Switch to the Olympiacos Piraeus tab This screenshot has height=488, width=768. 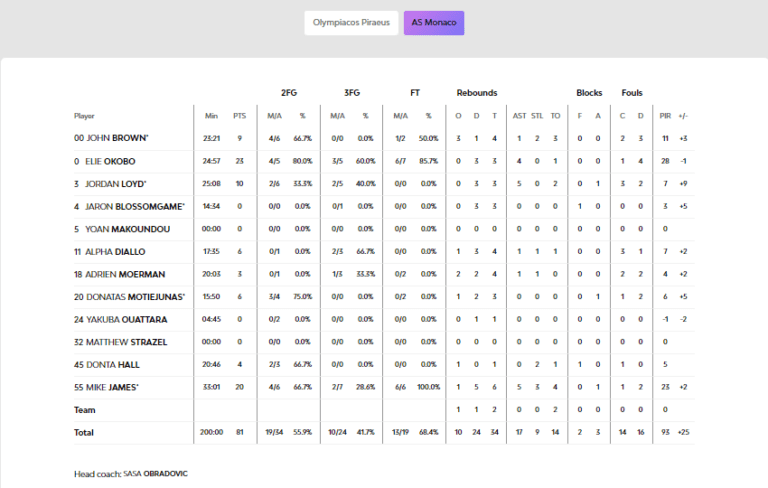[x=350, y=23]
